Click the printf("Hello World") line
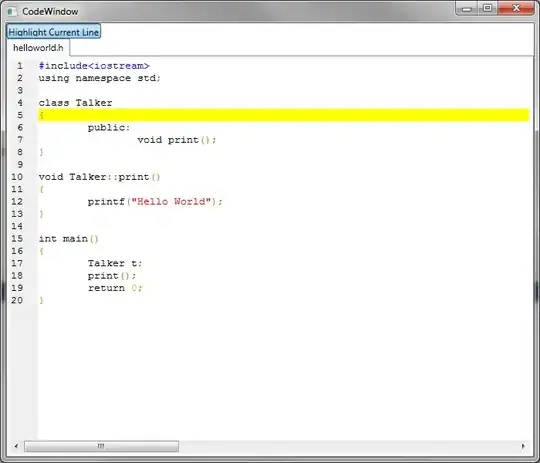The height and width of the screenshot is (463, 540). 155,202
